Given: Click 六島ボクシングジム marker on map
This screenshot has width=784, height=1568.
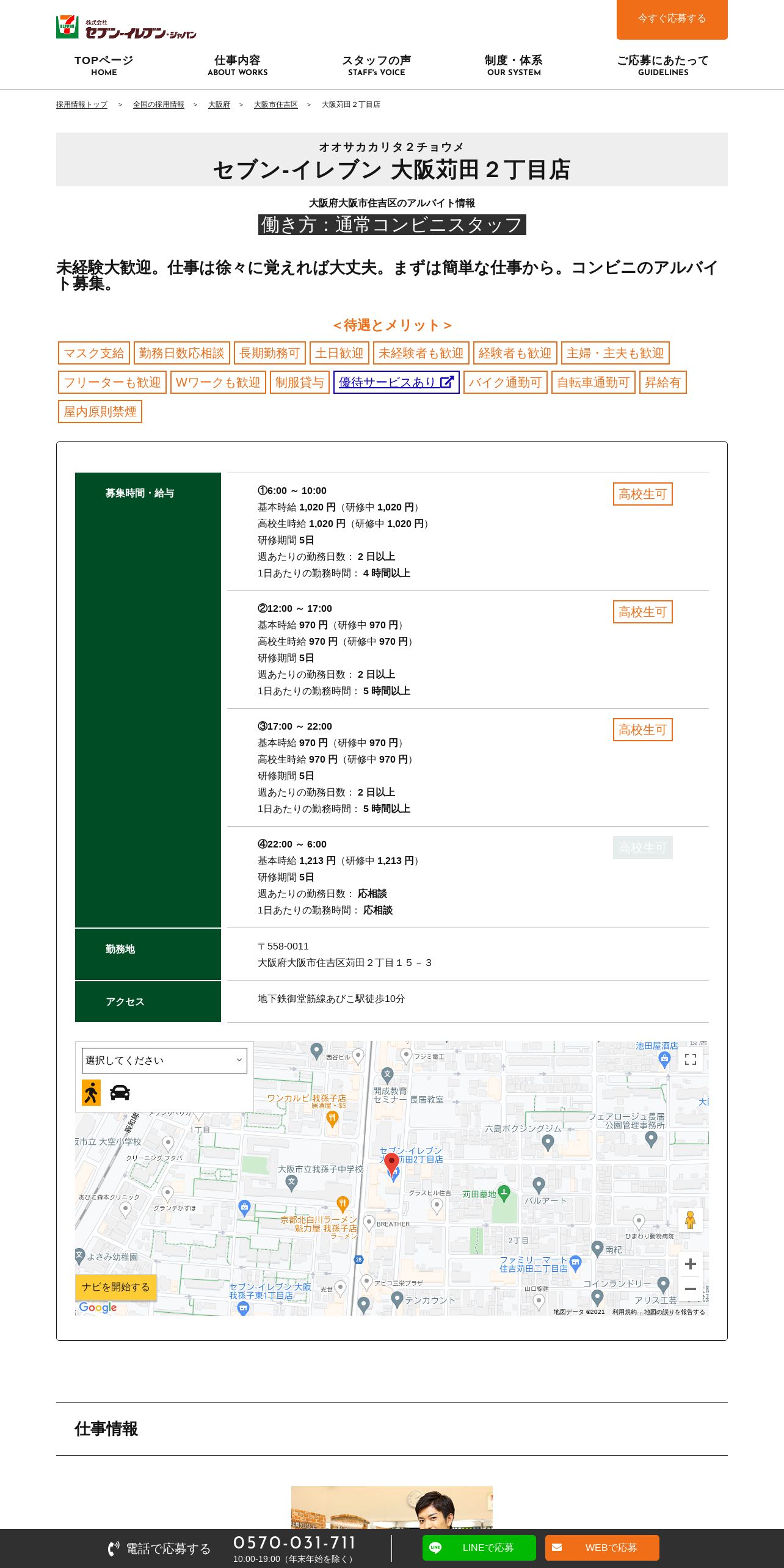Looking at the screenshot, I should 548,1142.
